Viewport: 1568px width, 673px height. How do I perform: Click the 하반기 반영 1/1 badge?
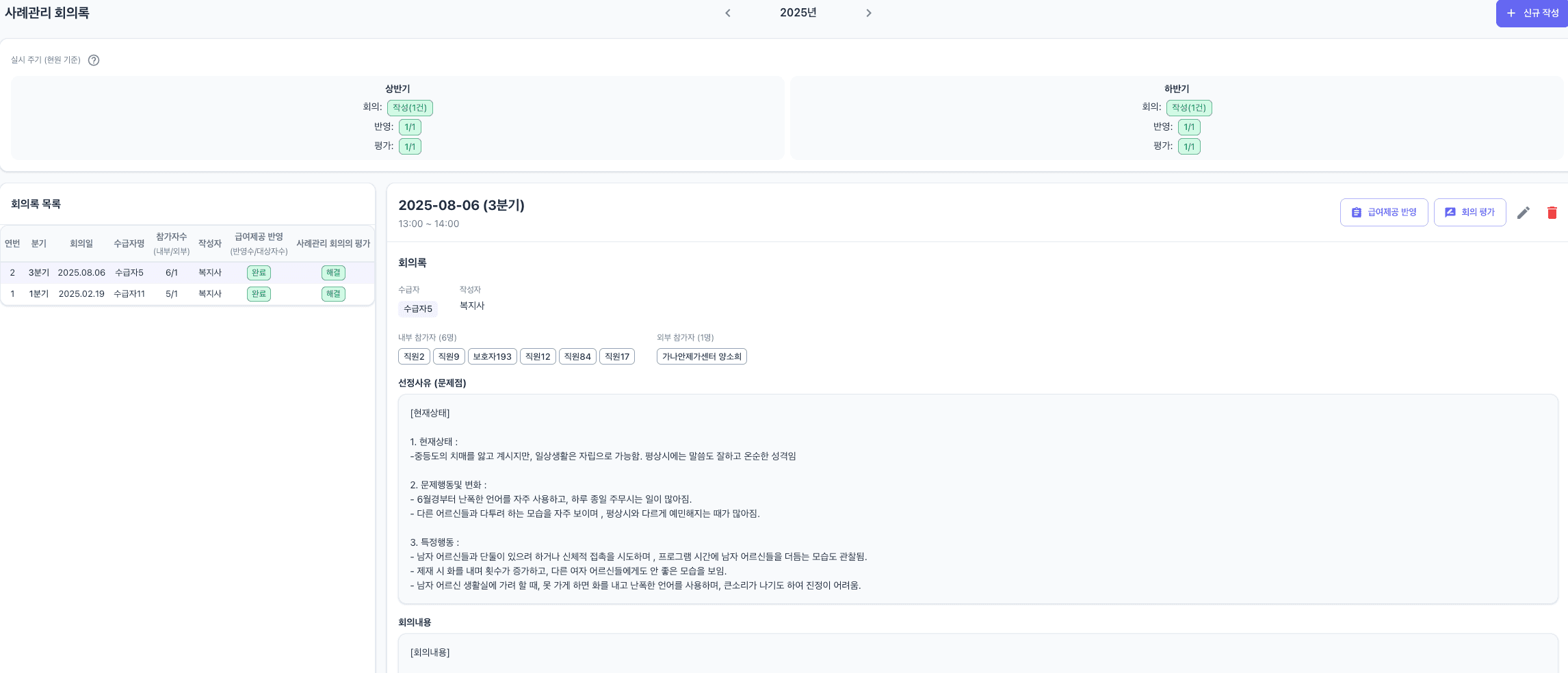point(1189,127)
